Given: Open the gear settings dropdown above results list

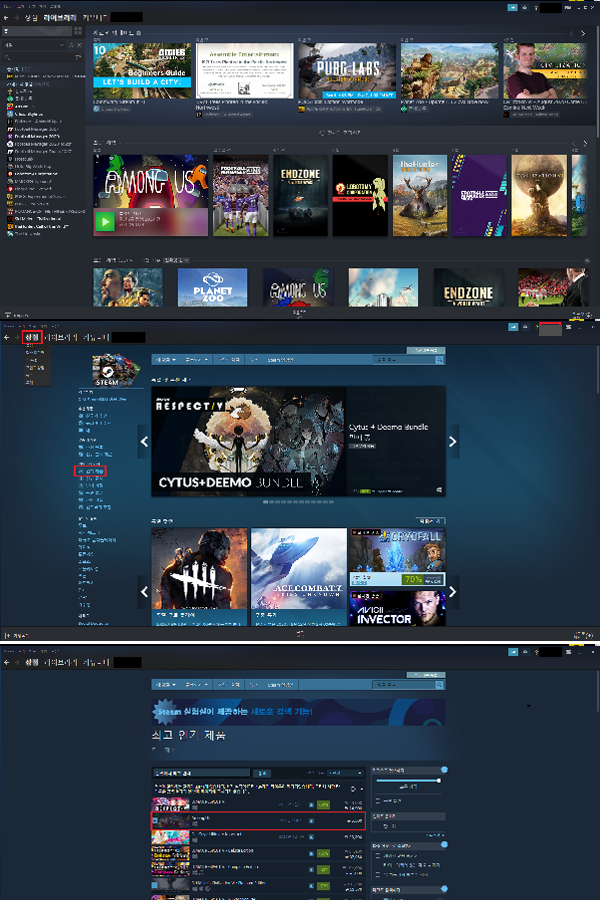Looking at the screenshot, I should coord(355,789).
